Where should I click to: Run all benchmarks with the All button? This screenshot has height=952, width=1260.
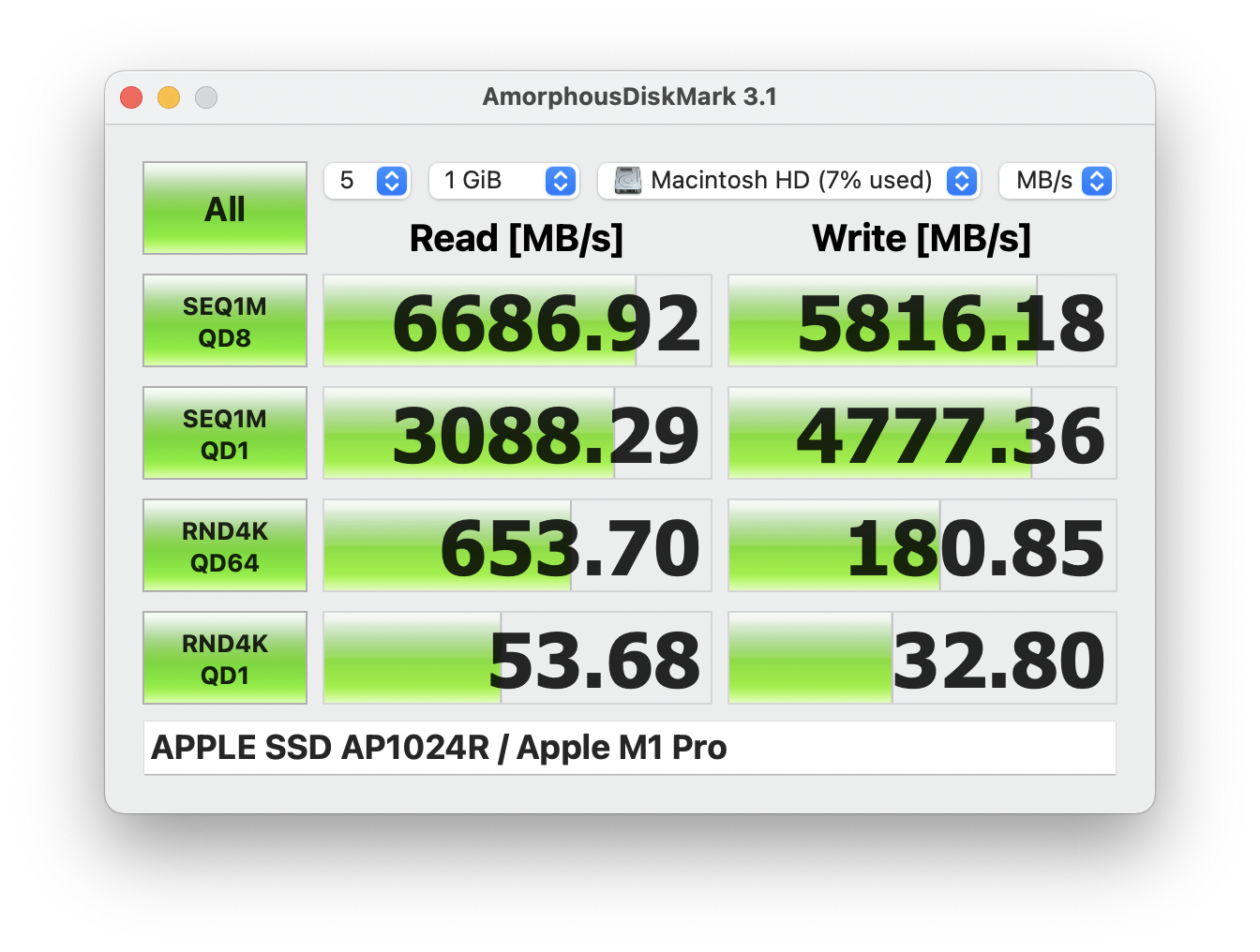[x=225, y=208]
